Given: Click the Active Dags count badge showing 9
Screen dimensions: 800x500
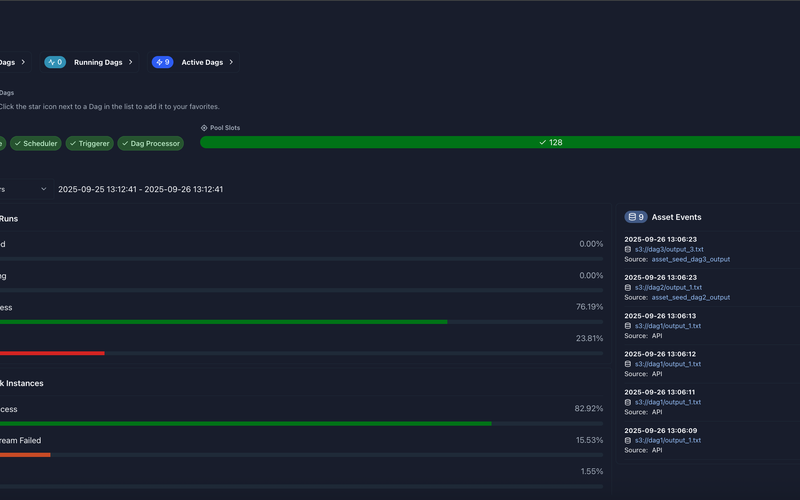Looking at the screenshot, I should pos(162,62).
